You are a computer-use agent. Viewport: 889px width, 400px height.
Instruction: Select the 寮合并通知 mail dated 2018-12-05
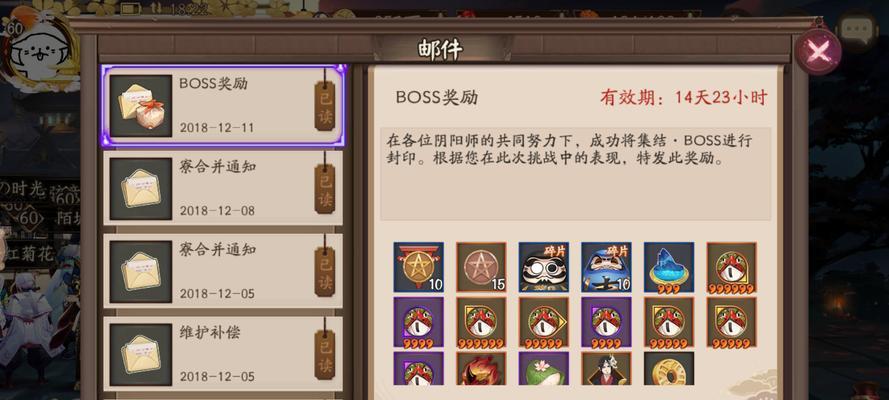(x=223, y=271)
